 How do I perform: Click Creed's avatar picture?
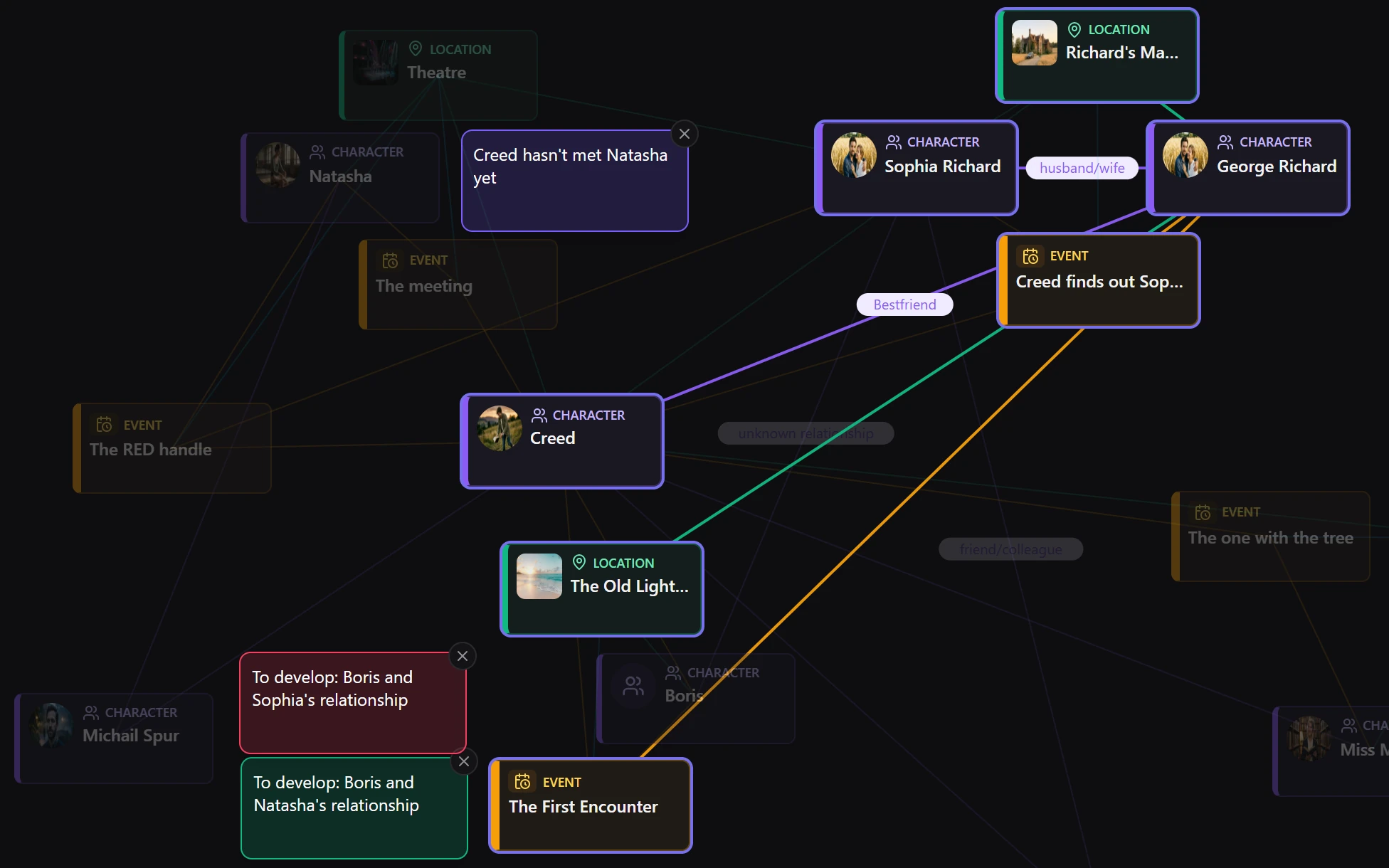pyautogui.click(x=500, y=428)
